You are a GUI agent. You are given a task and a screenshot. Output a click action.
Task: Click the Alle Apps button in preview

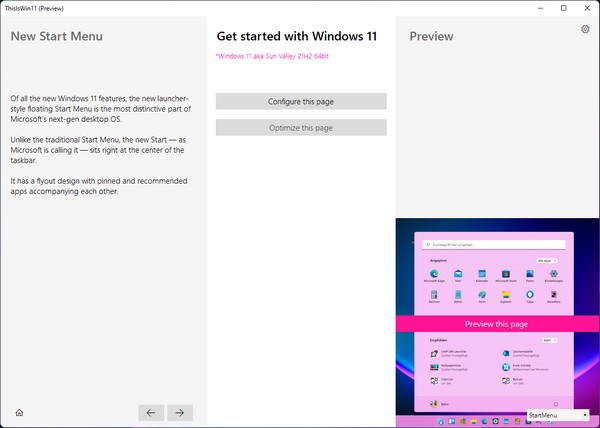(x=547, y=259)
